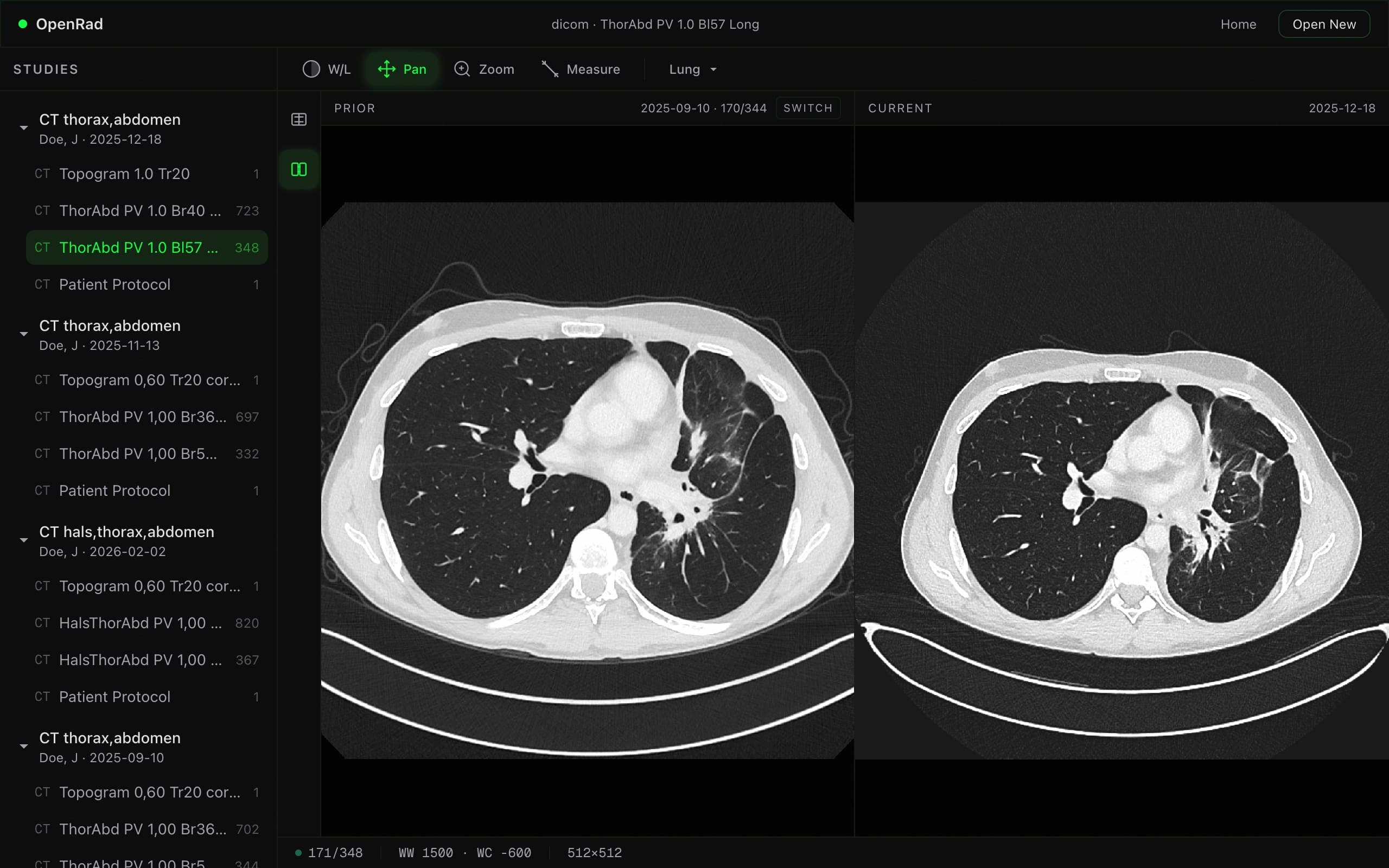Open the Lung window preset dropdown

[691, 69]
